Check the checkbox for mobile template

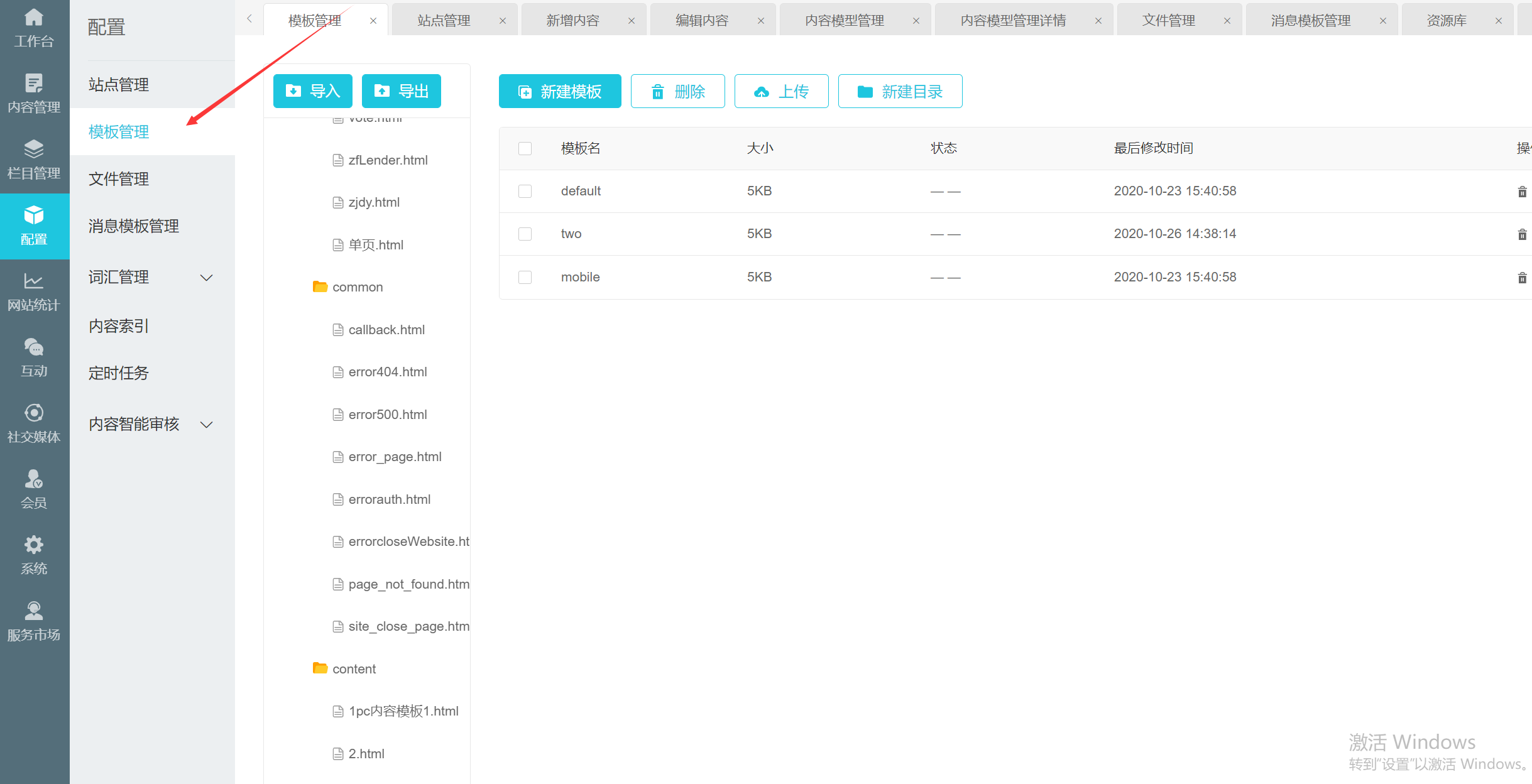pos(525,277)
